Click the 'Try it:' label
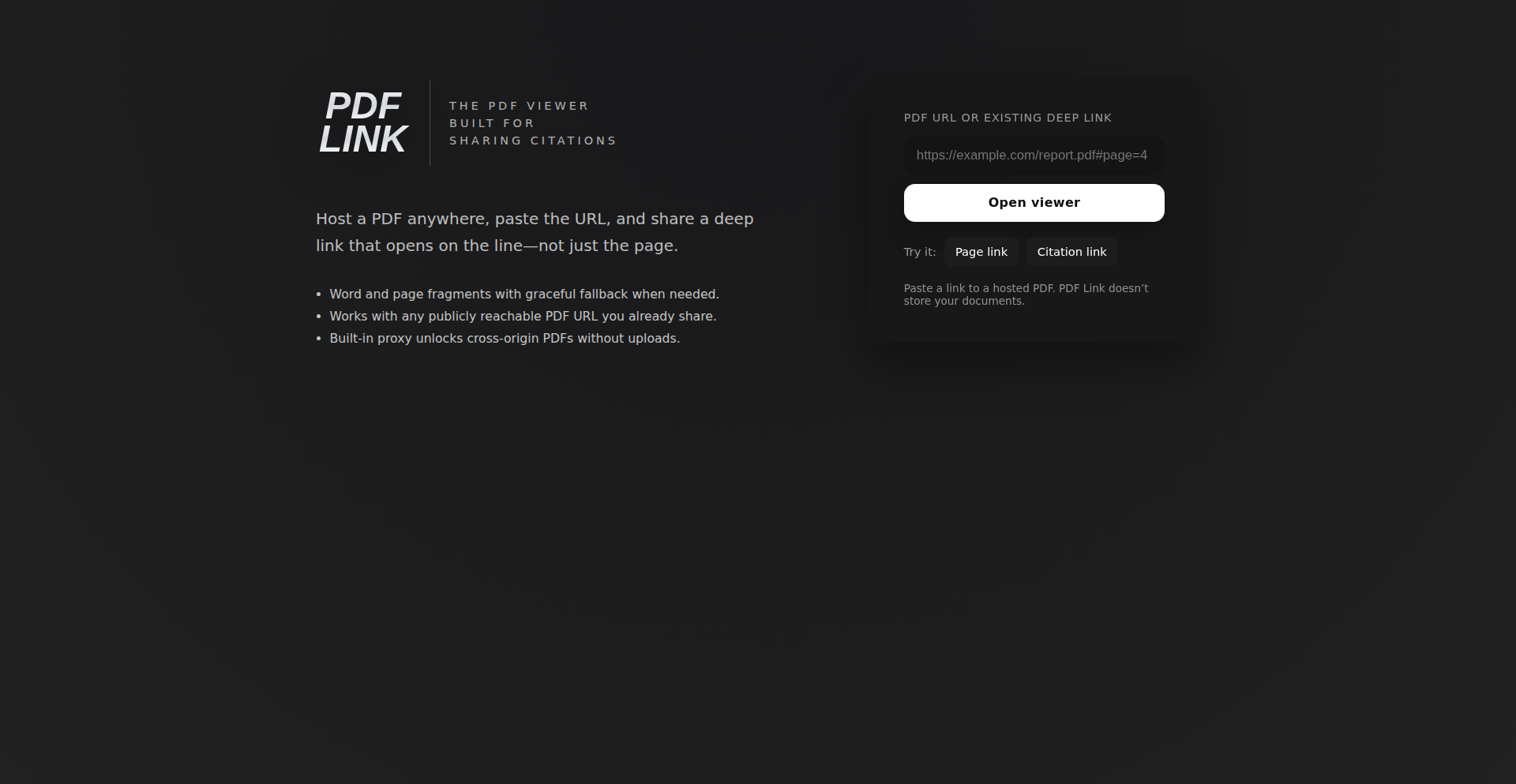This screenshot has width=1516, height=784. point(920,252)
